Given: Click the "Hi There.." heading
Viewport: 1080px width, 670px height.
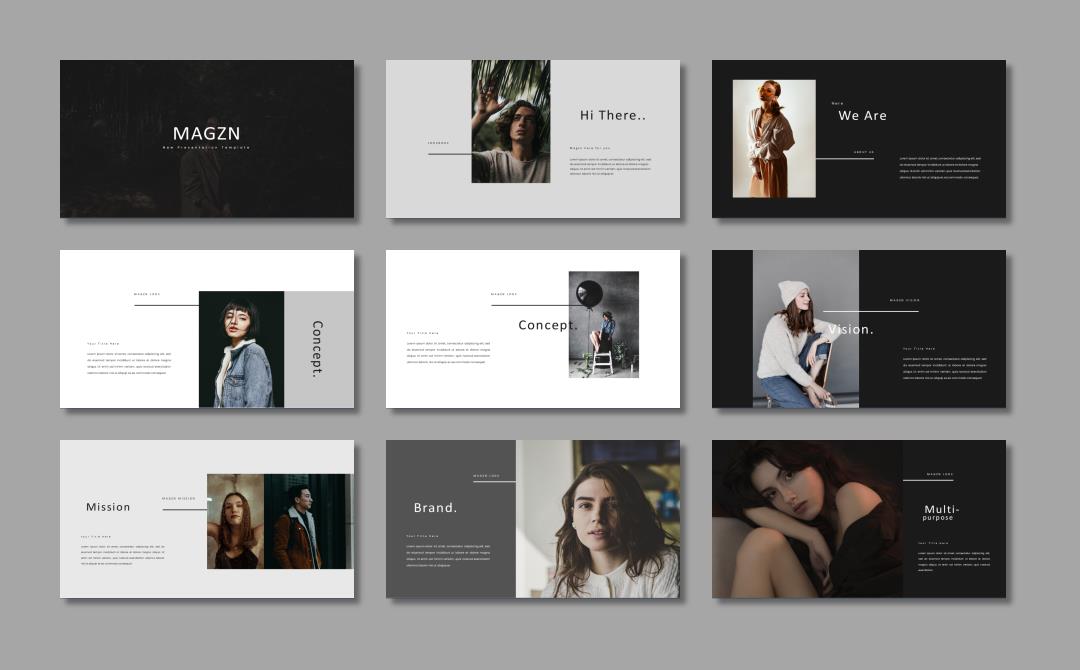Looking at the screenshot, I should pos(613,116).
